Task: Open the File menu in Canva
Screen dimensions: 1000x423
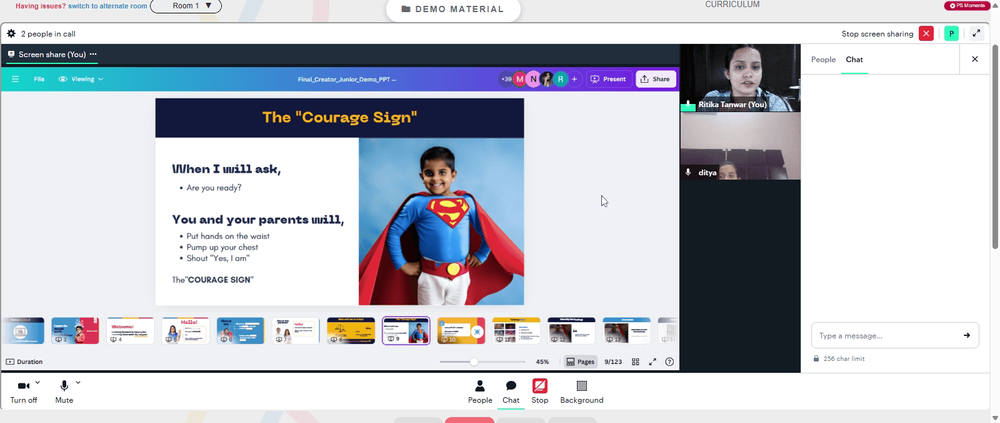Action: [39, 79]
